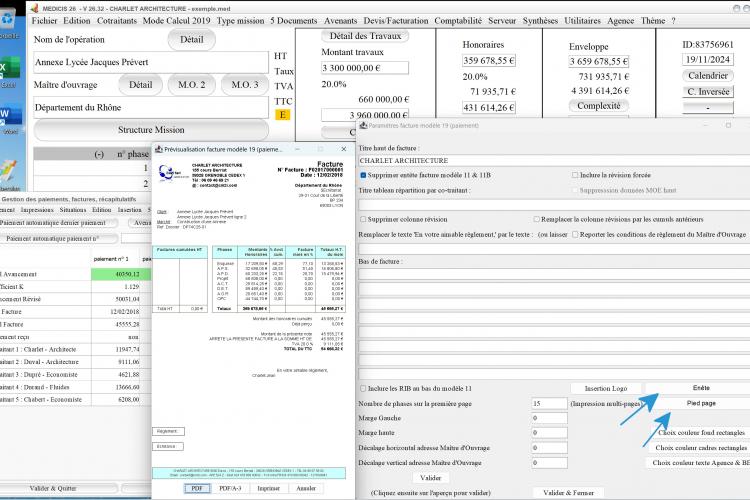
Task: Click Imprimer in preview window
Action: [x=268, y=489]
